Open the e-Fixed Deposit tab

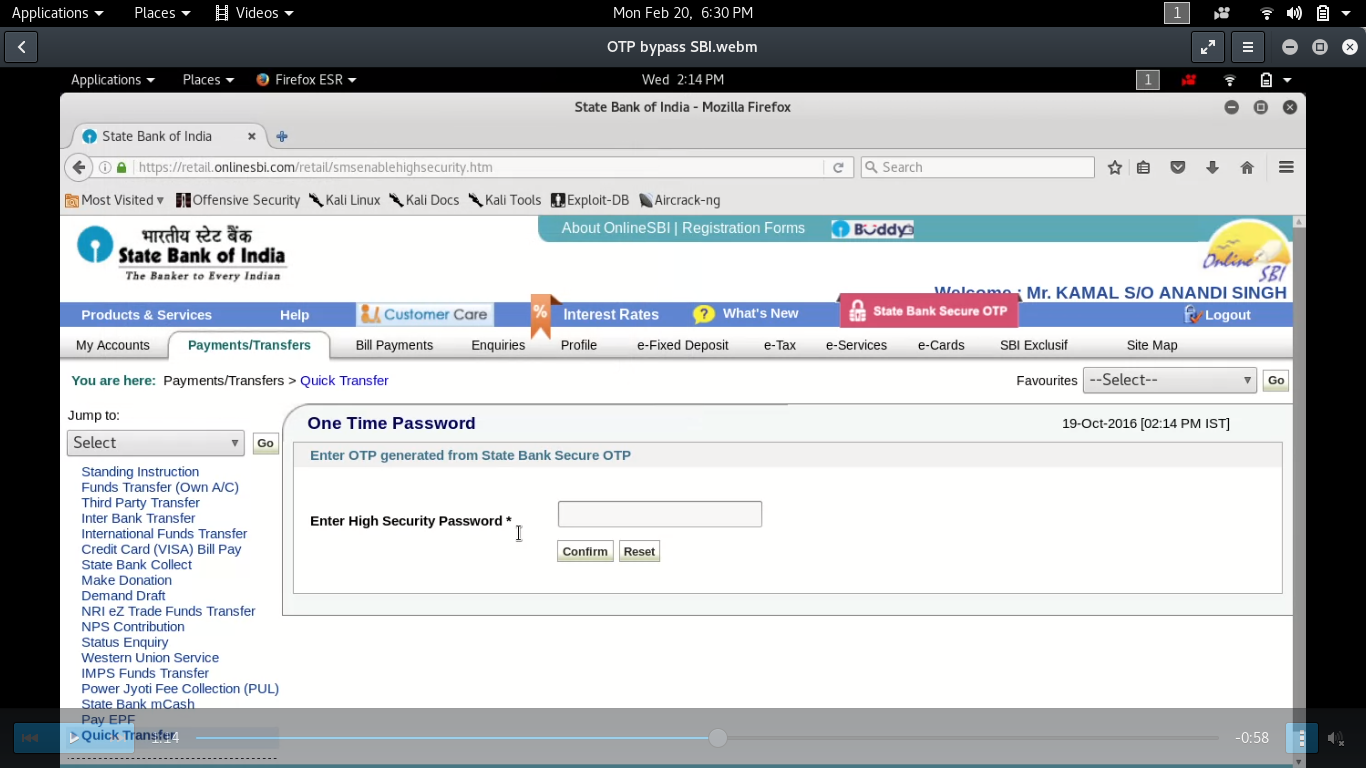coord(683,345)
